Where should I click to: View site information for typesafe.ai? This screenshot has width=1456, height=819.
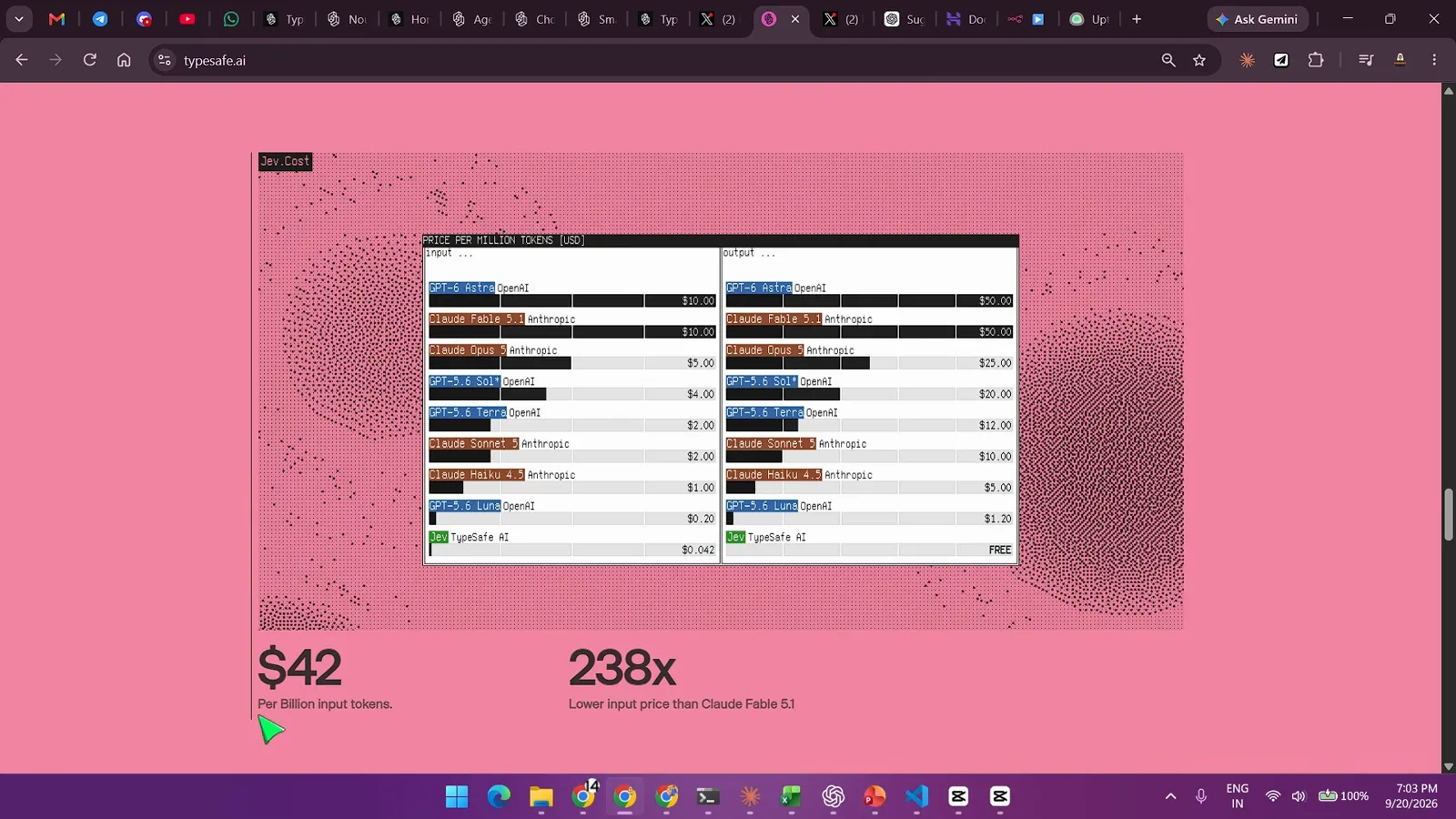pos(164,60)
